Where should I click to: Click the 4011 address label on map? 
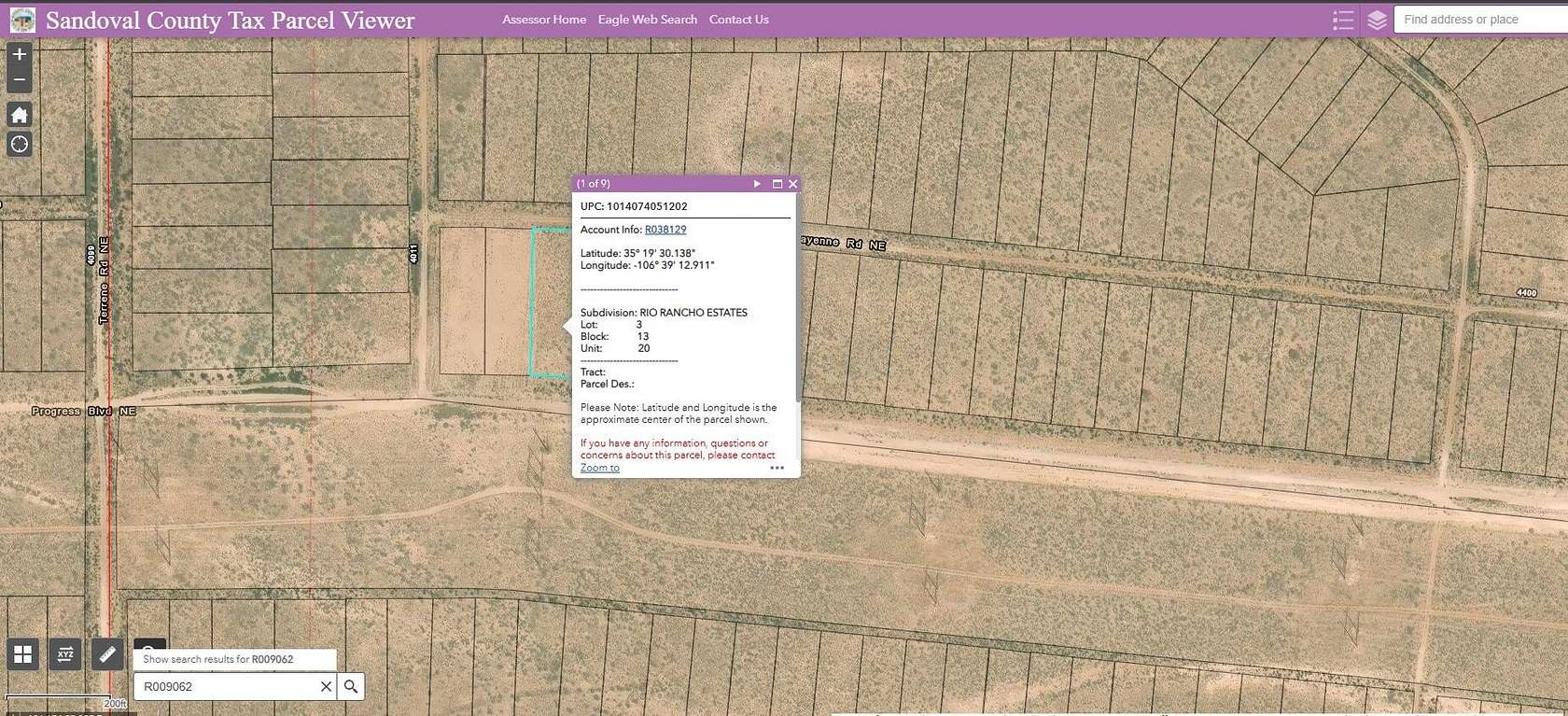(x=413, y=253)
